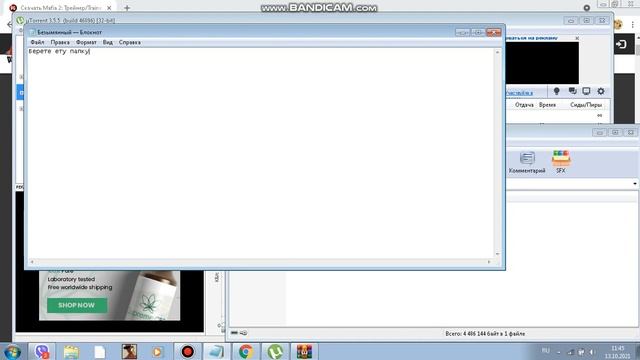Click Notepad horizontal scrollbar left arrow
Screen dimensions: 640x360
tap(32, 262)
